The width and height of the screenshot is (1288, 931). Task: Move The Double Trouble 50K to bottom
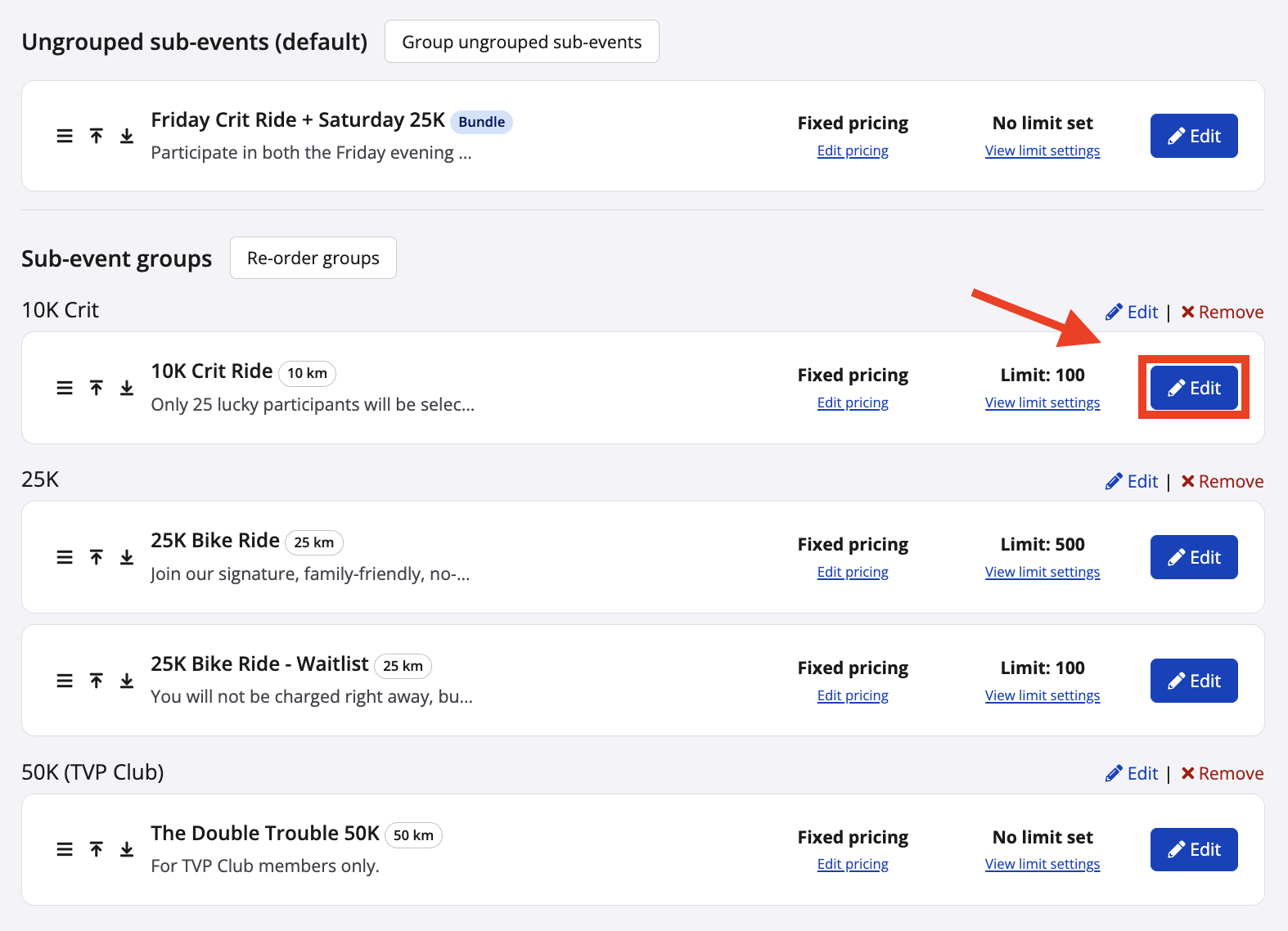127,849
